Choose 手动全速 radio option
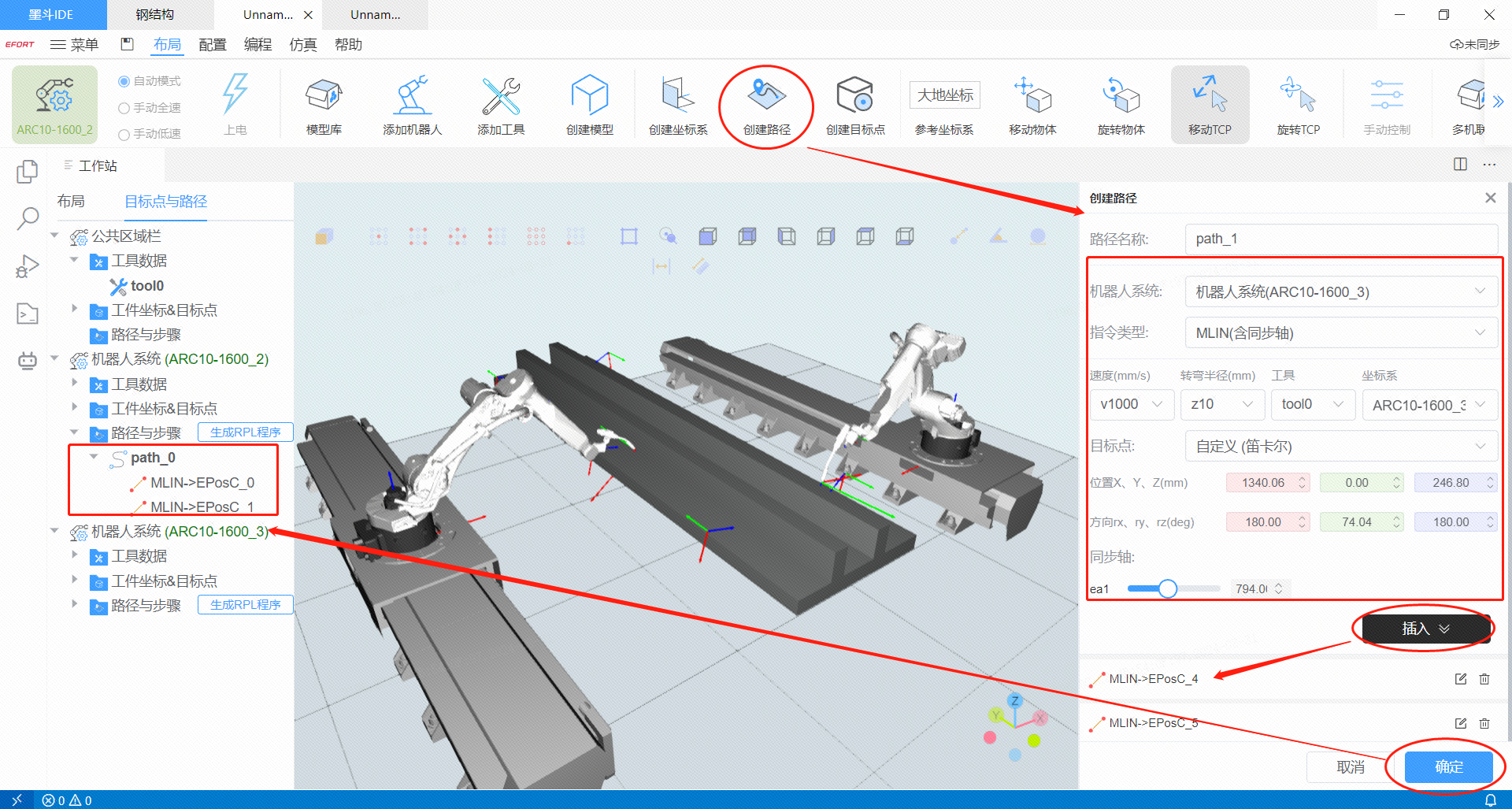This screenshot has width=1512, height=809. pos(124,108)
